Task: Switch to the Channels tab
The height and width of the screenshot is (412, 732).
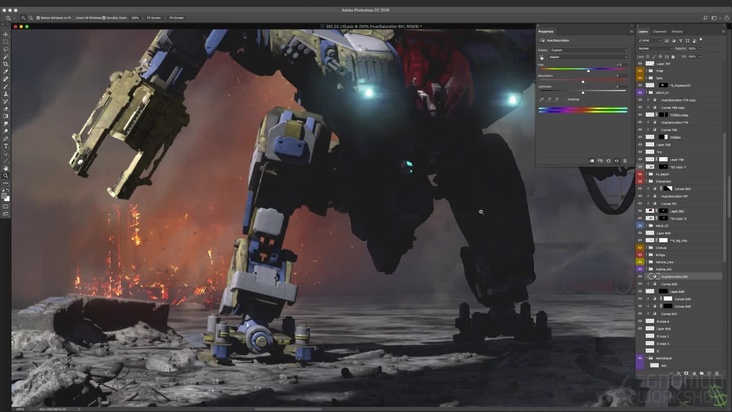Action: (660, 32)
